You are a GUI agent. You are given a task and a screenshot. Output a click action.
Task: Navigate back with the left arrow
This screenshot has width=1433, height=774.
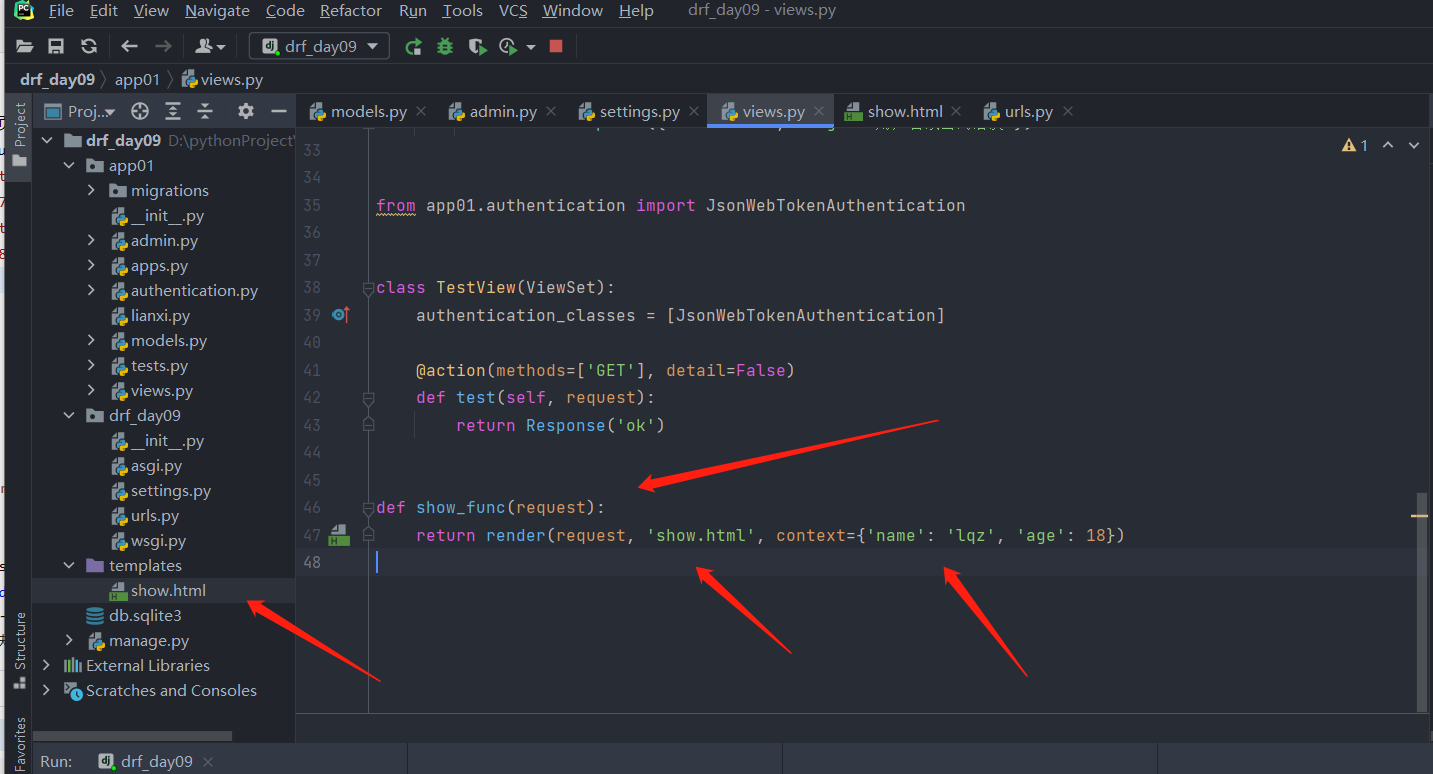point(129,46)
